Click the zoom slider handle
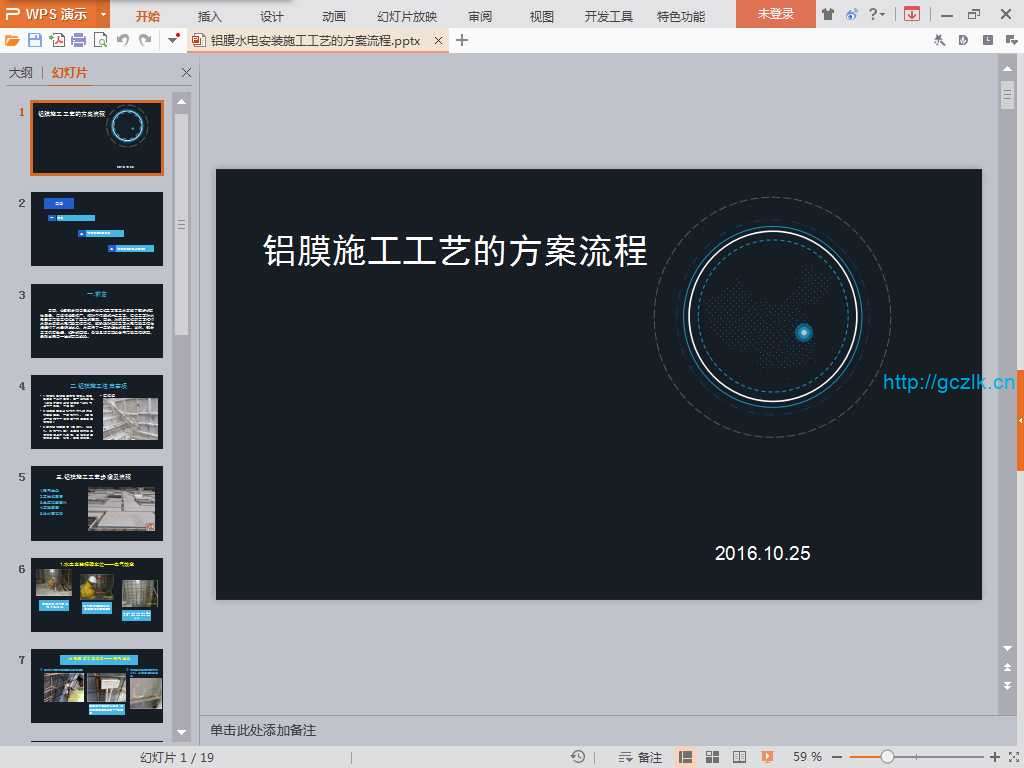 (x=887, y=757)
